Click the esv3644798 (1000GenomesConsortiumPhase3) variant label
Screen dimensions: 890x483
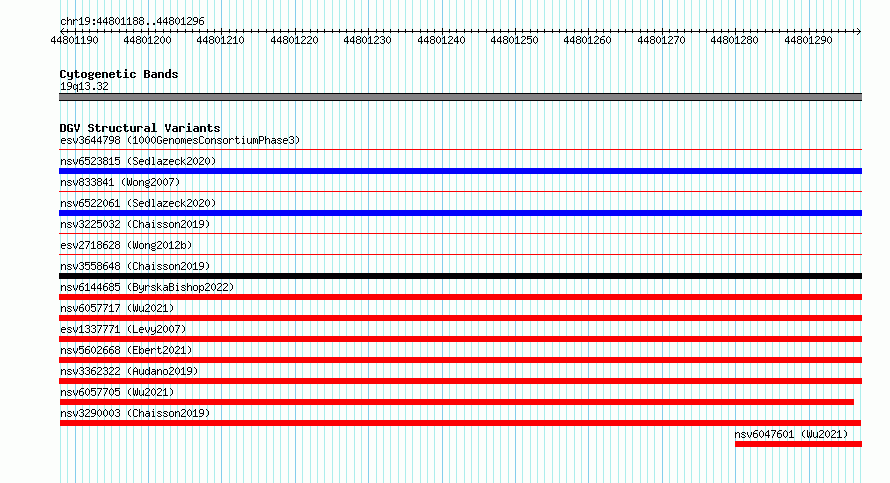(180, 140)
